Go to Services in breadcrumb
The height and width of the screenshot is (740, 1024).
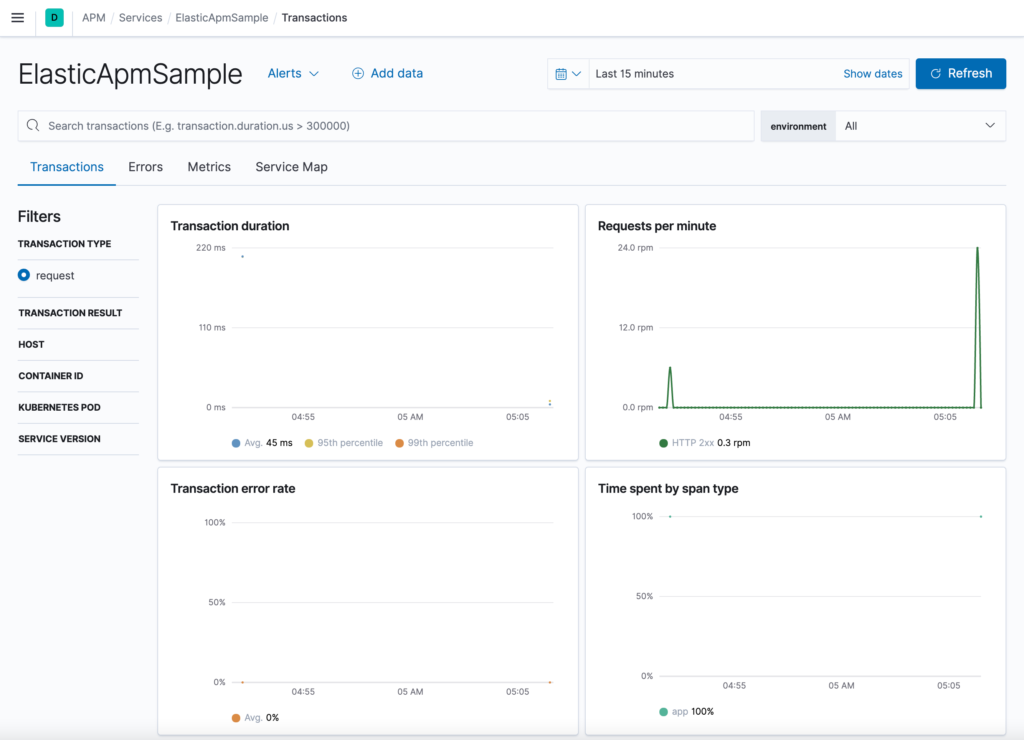pyautogui.click(x=140, y=18)
